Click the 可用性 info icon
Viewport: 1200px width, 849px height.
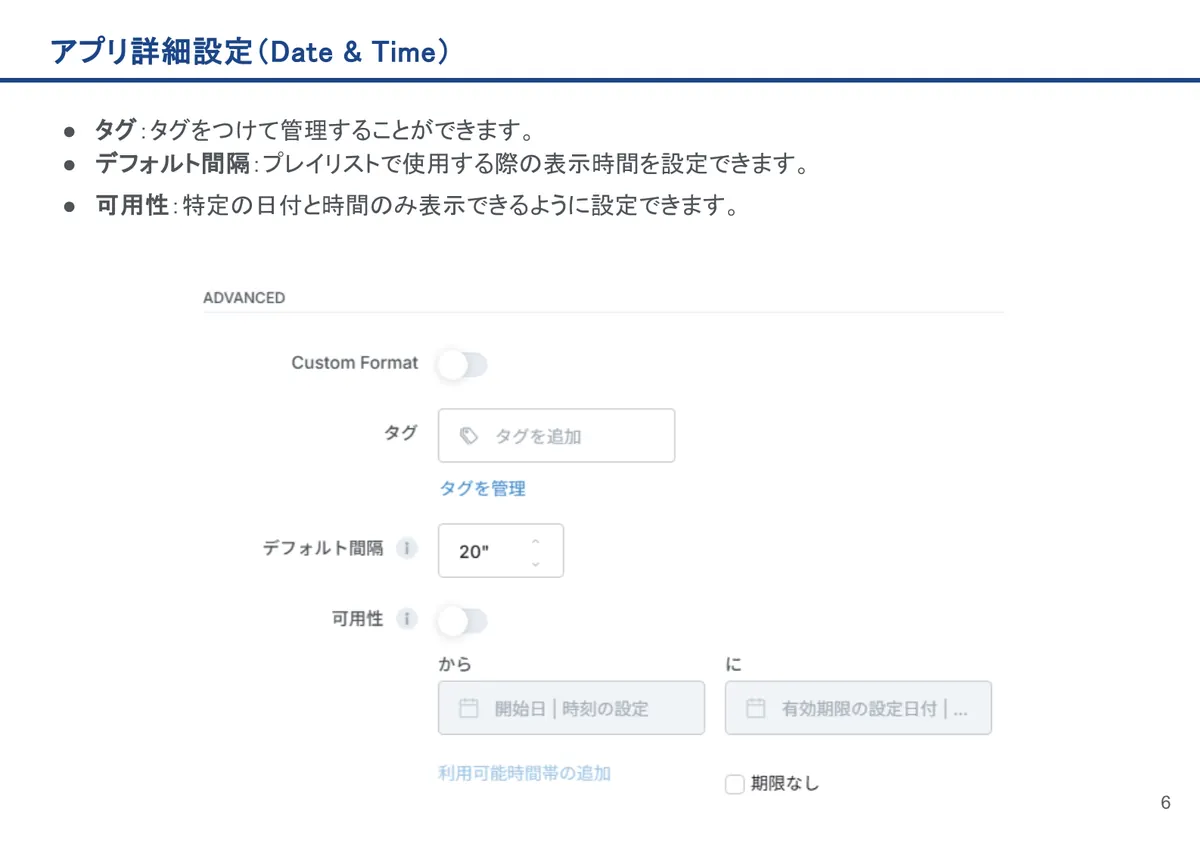coord(406,619)
